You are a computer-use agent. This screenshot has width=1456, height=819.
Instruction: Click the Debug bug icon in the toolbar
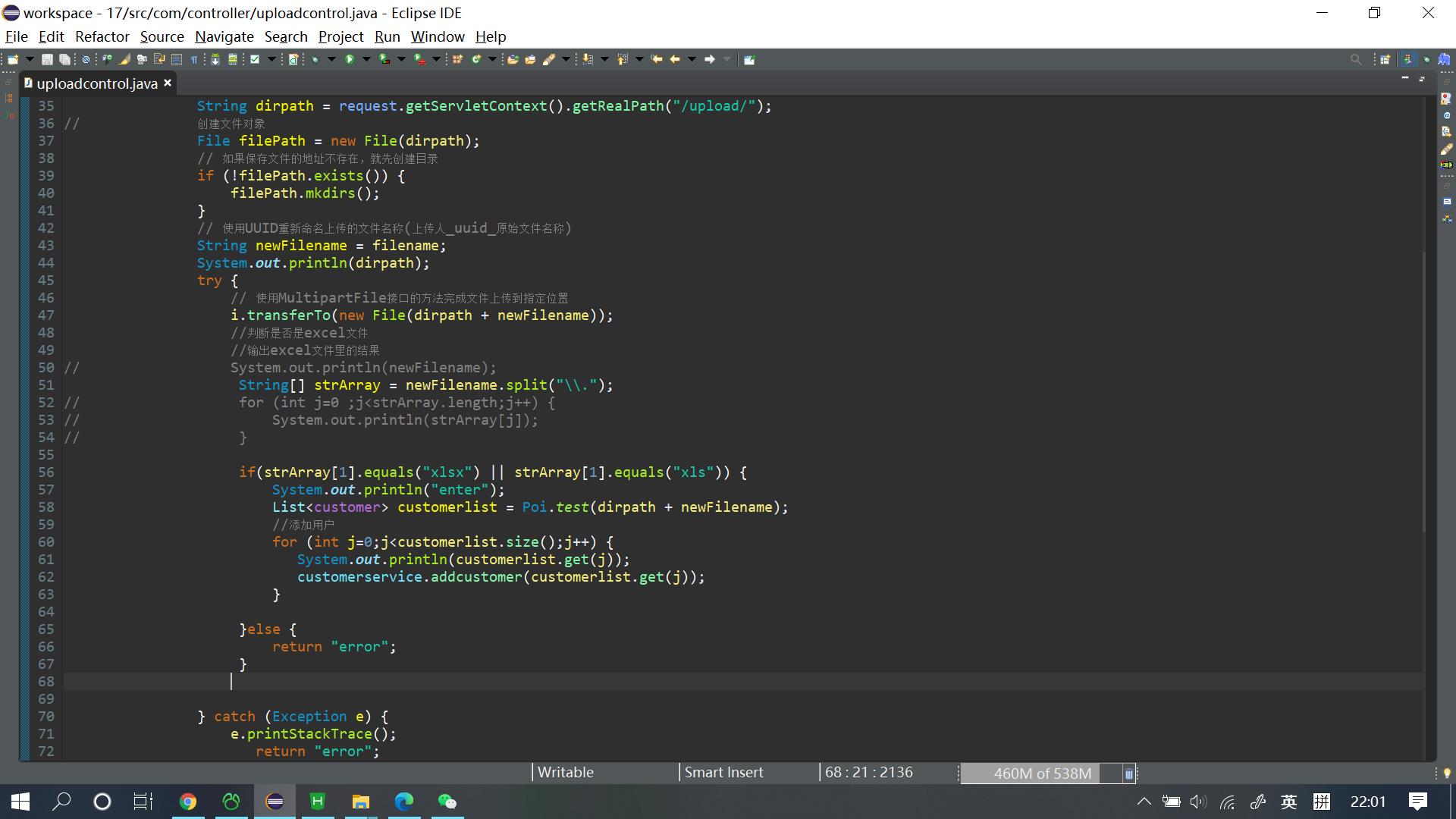[315, 59]
